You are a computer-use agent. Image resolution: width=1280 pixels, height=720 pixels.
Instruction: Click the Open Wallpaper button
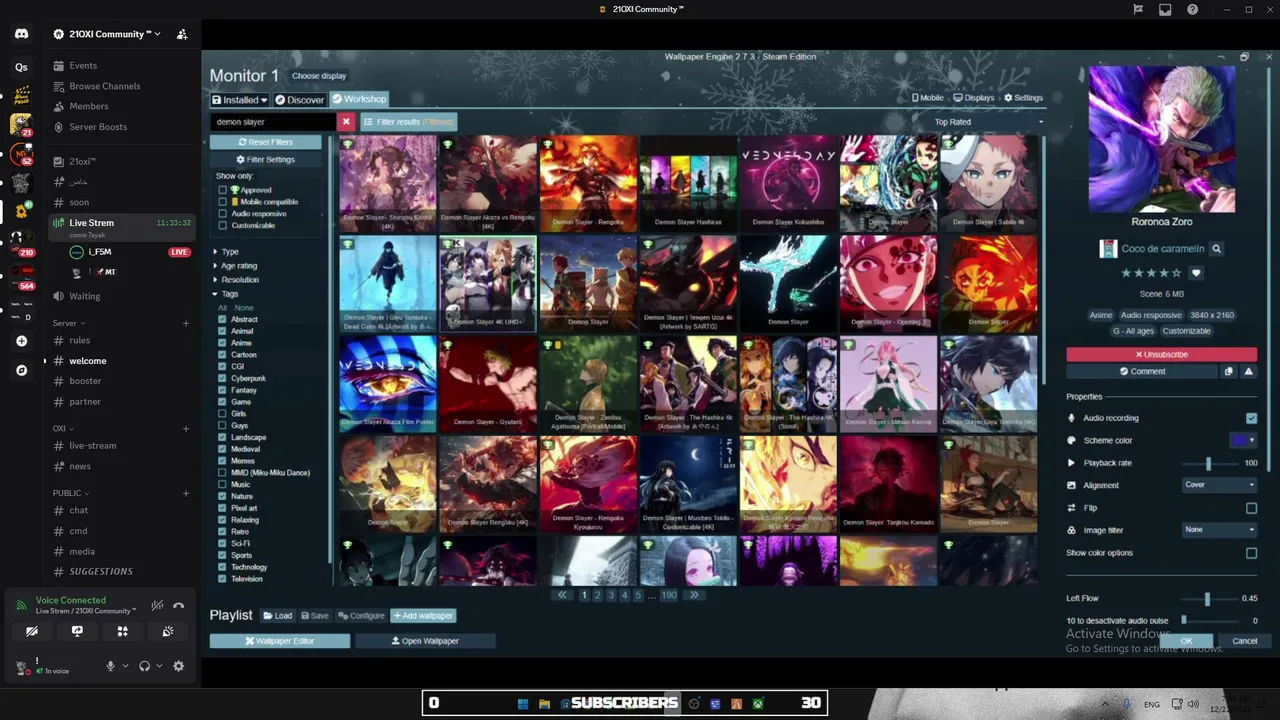point(425,641)
